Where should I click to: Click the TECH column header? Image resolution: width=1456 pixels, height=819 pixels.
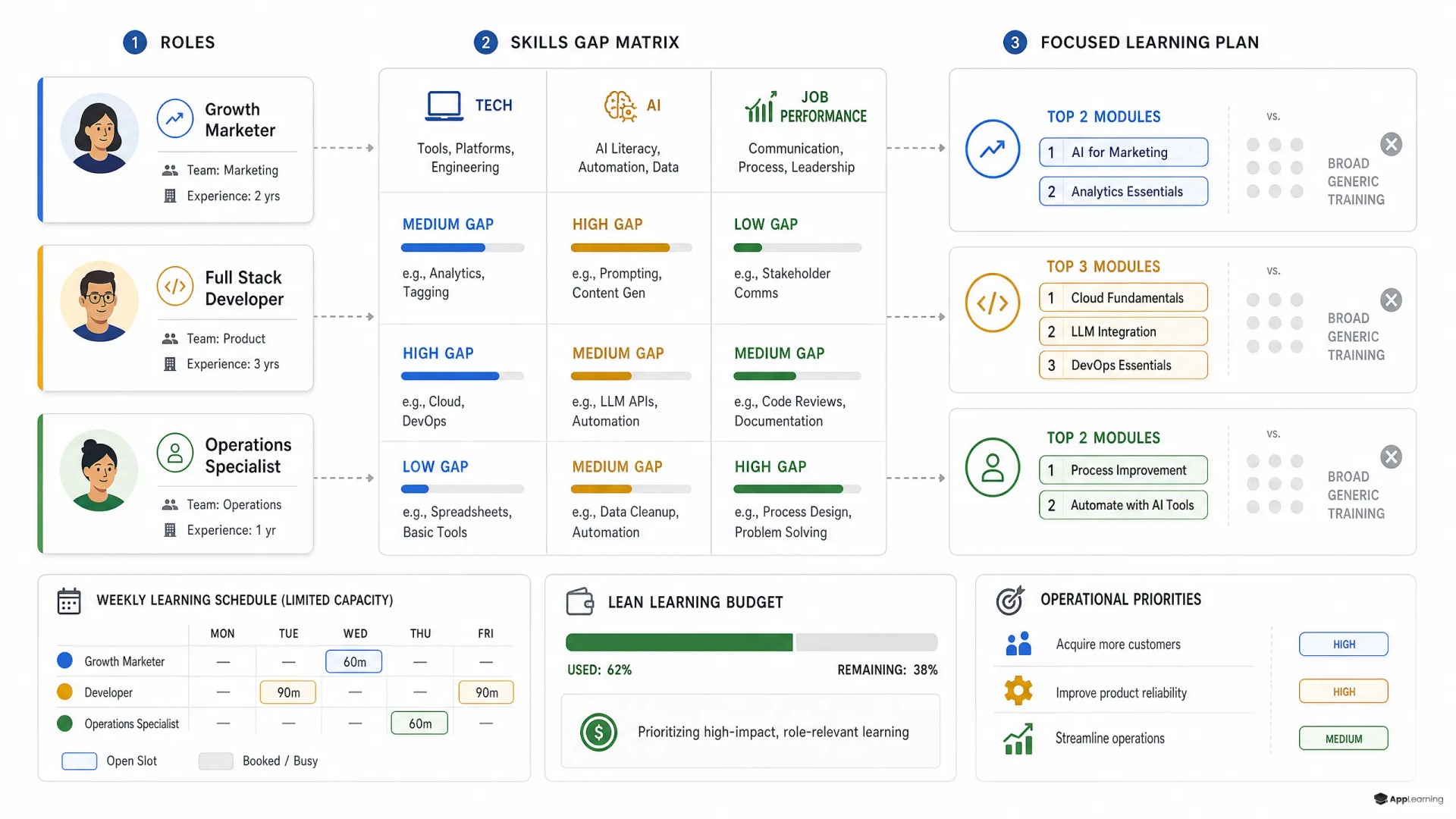494,106
